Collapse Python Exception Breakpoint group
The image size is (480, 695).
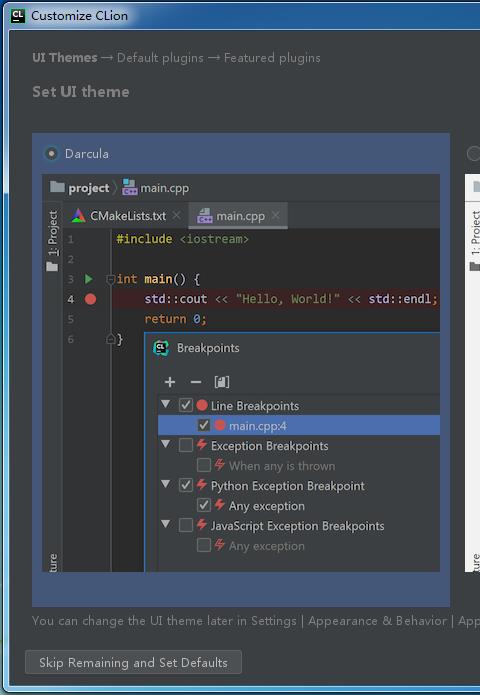pyautogui.click(x=166, y=484)
